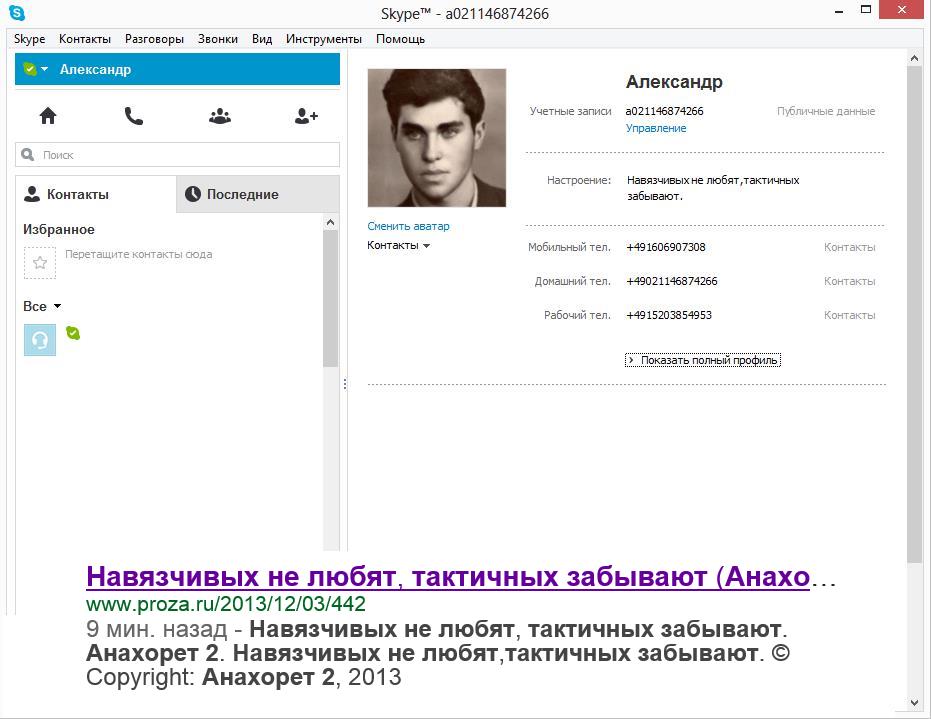Click mobile phone number +491606907308
Image resolution: width=931 pixels, height=719 pixels.
point(666,247)
